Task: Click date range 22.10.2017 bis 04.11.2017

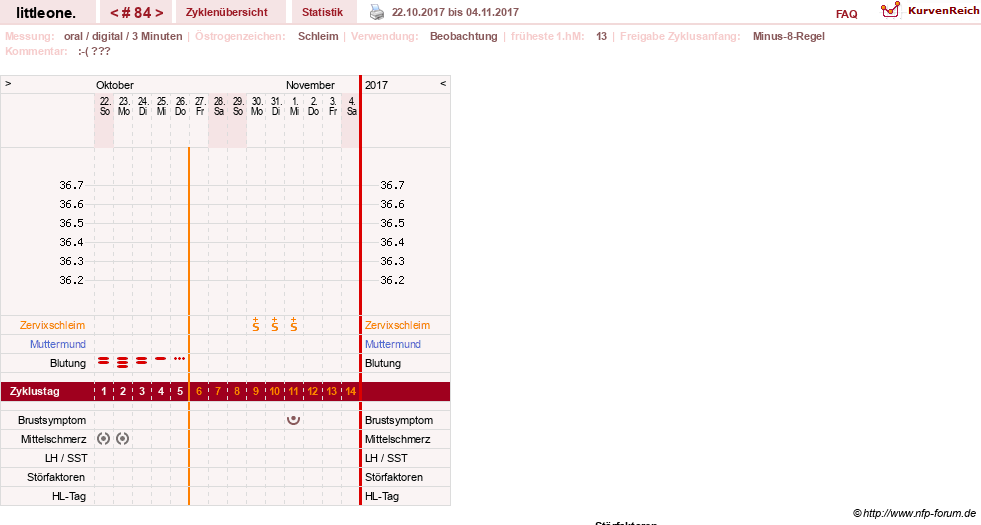Action: click(x=455, y=12)
